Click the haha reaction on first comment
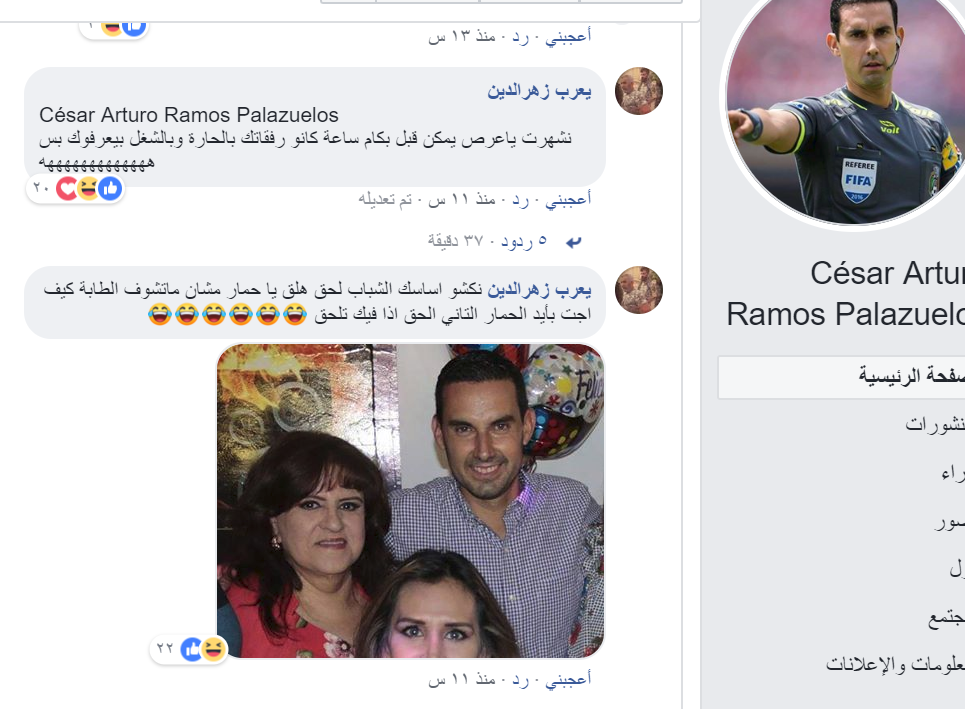Image resolution: width=965 pixels, height=709 pixels. click(89, 188)
